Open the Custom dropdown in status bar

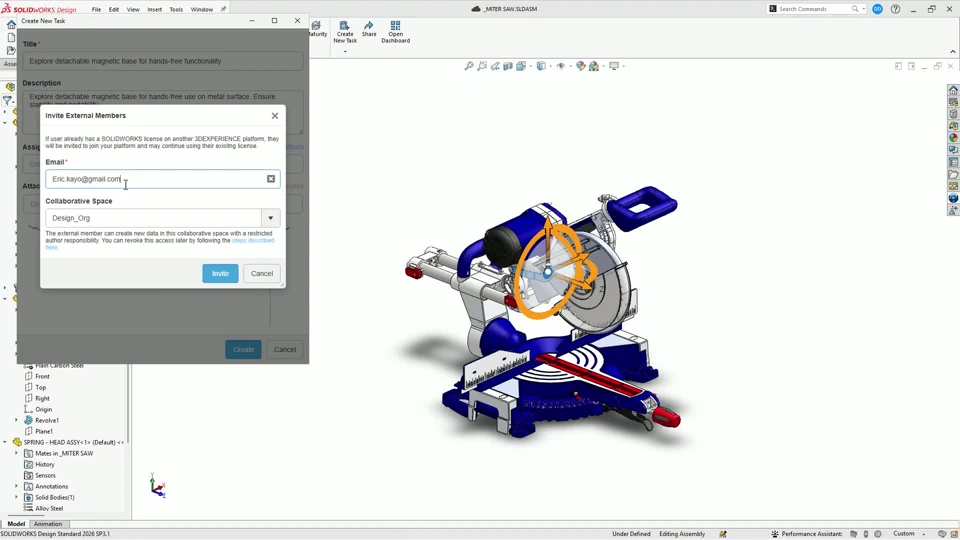point(909,534)
